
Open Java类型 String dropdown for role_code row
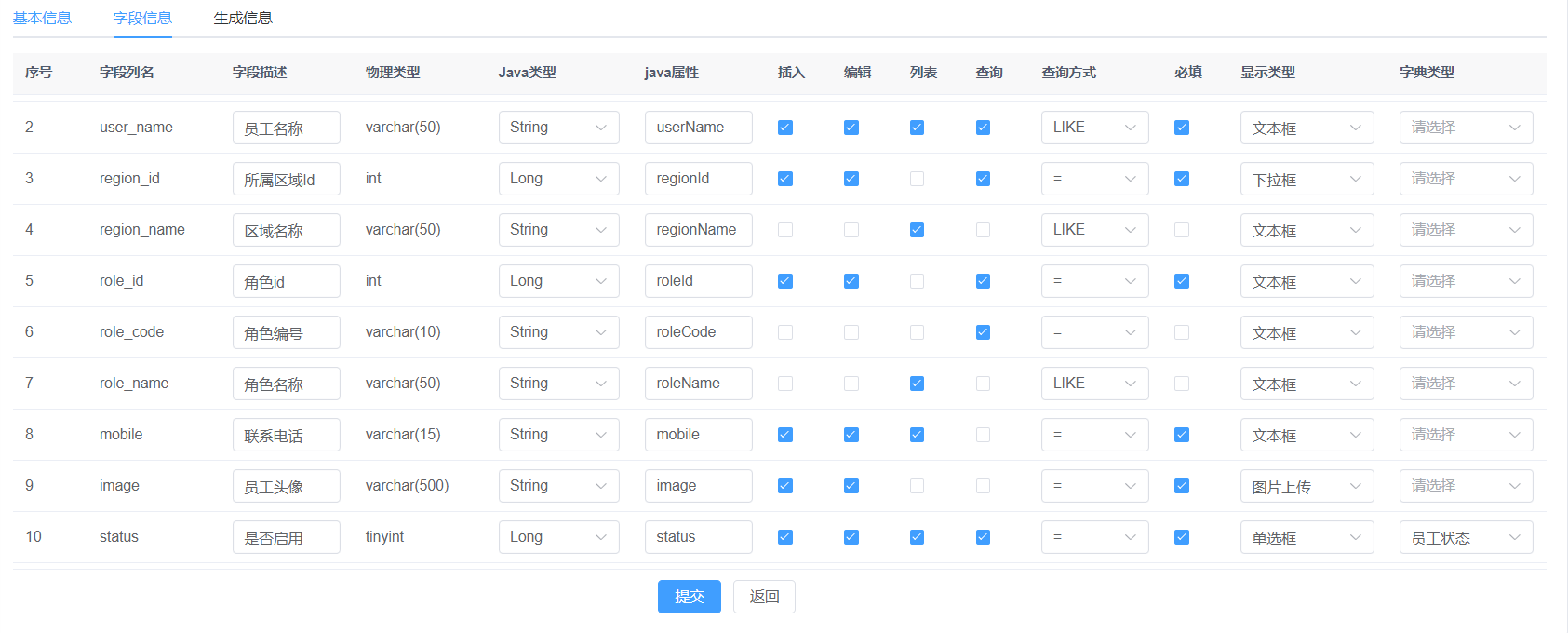(559, 332)
